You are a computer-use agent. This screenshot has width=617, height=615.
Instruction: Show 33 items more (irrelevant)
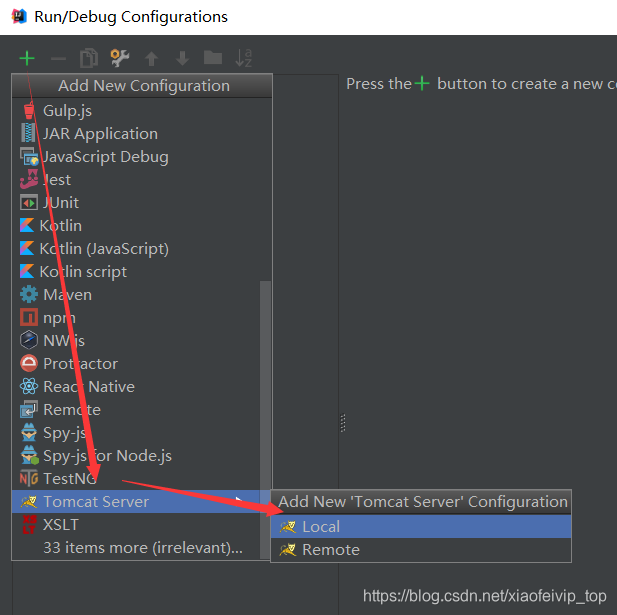[x=136, y=548]
